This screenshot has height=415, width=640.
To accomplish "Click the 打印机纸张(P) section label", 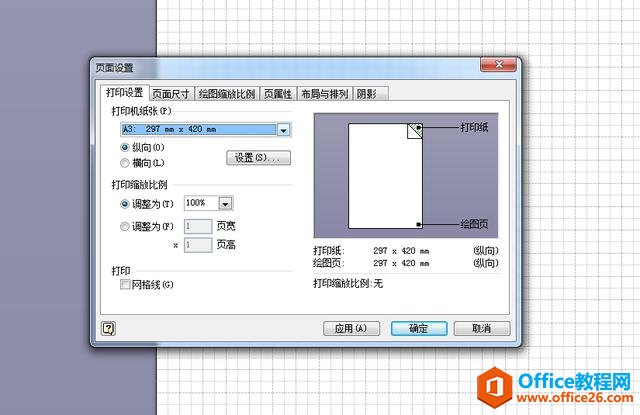I will point(142,111).
